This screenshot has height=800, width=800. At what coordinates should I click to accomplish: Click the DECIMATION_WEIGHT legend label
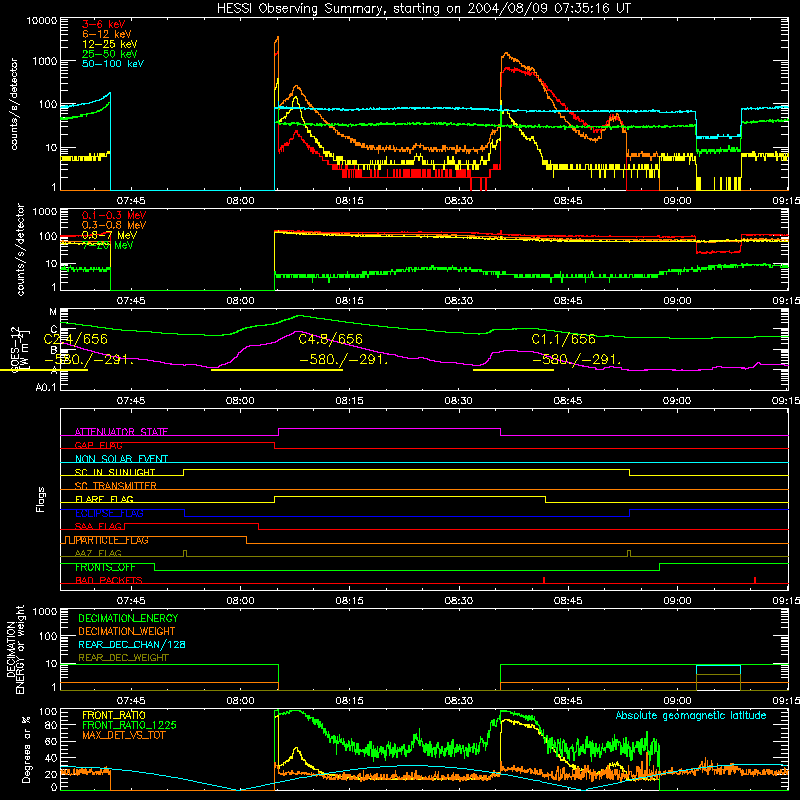tap(127, 632)
